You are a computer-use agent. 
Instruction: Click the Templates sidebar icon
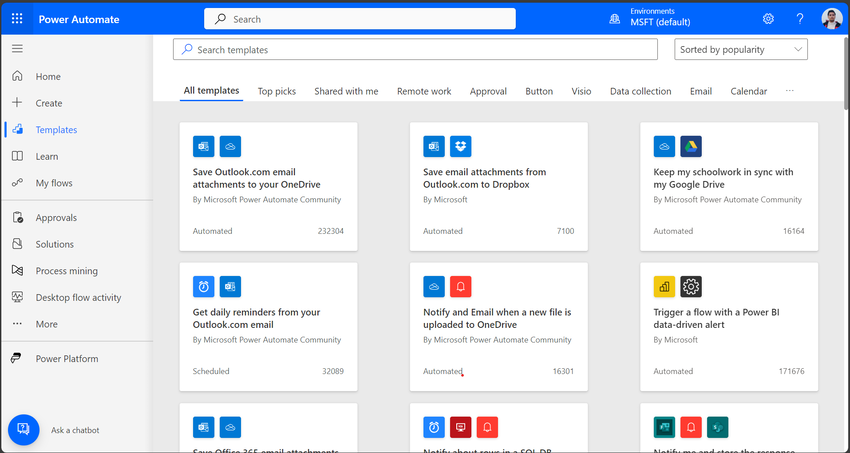tap(17, 129)
